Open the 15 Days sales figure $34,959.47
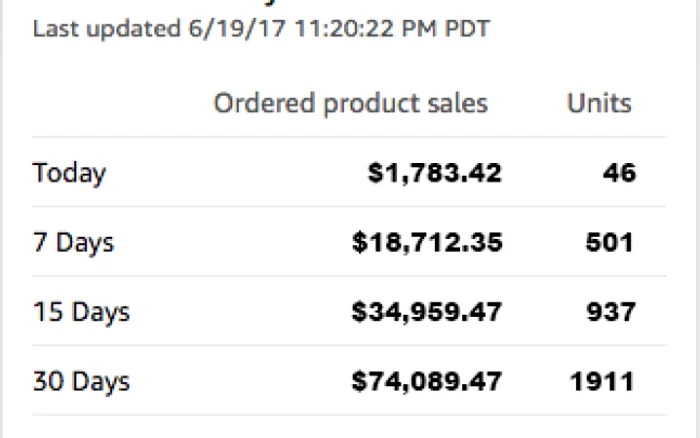This screenshot has height=438, width=700. [427, 312]
